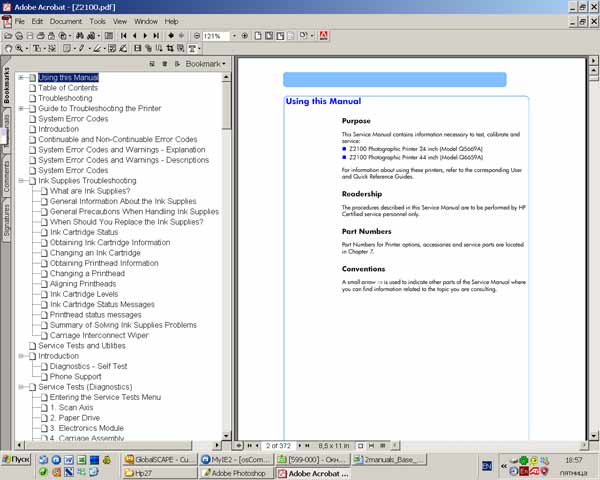Open the Help menu
The image size is (600, 480).
tap(171, 21)
